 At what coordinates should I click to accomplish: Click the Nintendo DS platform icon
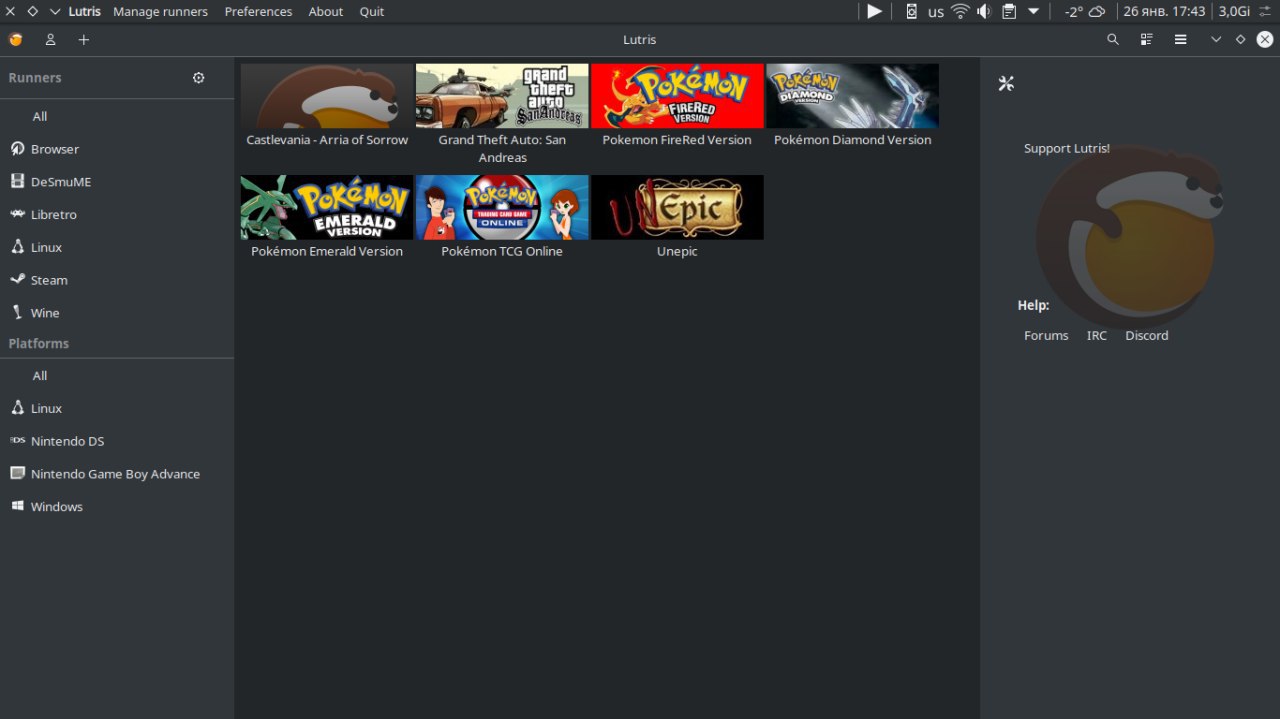(17, 441)
